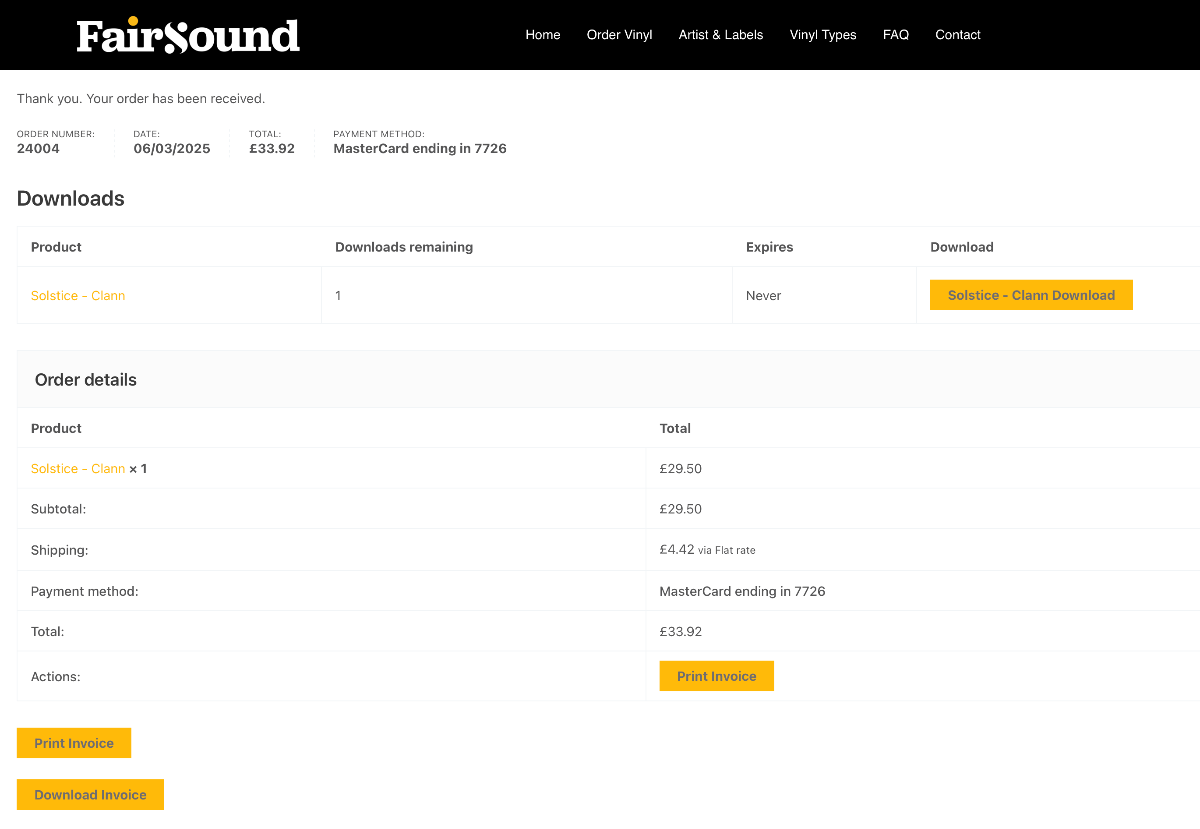Click the Order details heading

[86, 380]
